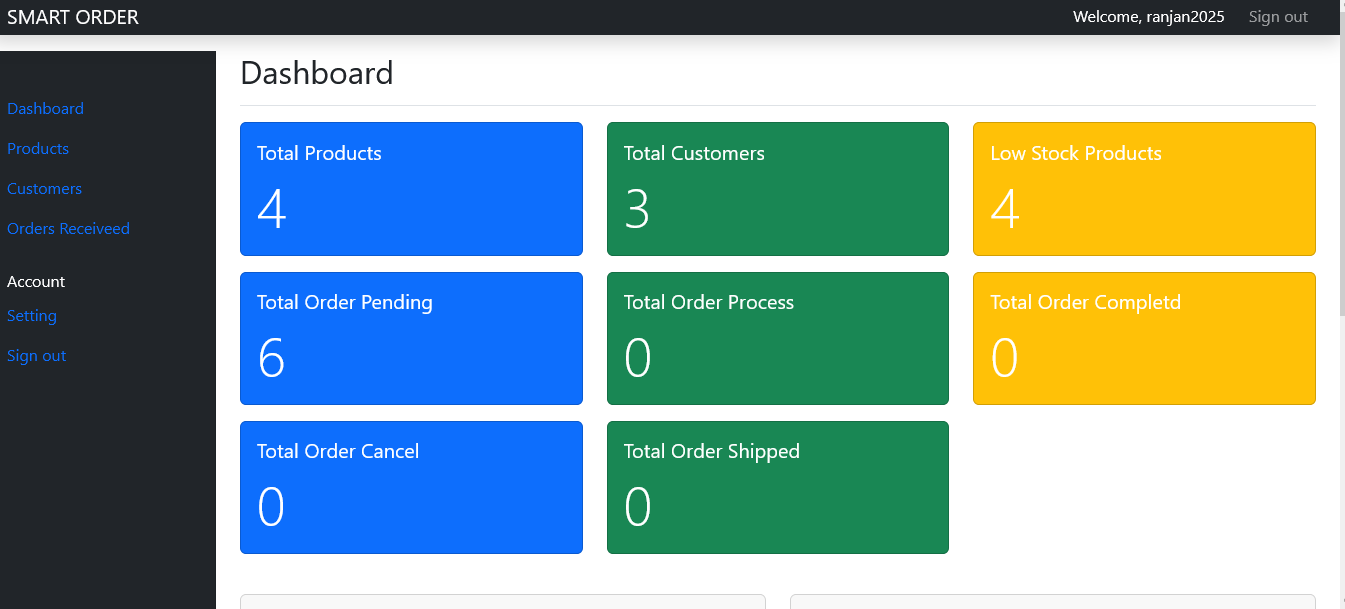Open the Customers page from sidebar
The height and width of the screenshot is (609, 1345).
44,188
